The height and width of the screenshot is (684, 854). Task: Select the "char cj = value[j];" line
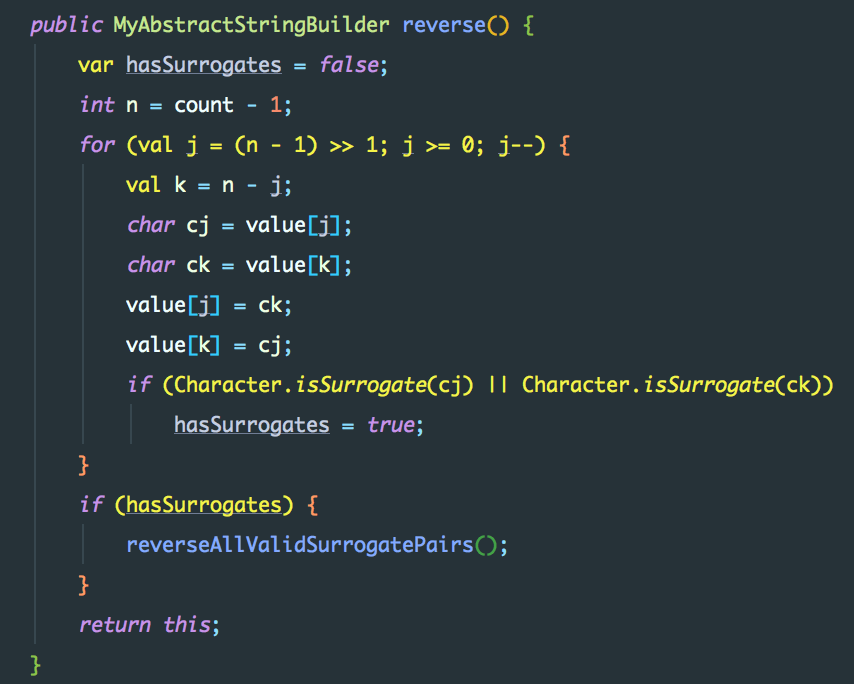point(239,225)
